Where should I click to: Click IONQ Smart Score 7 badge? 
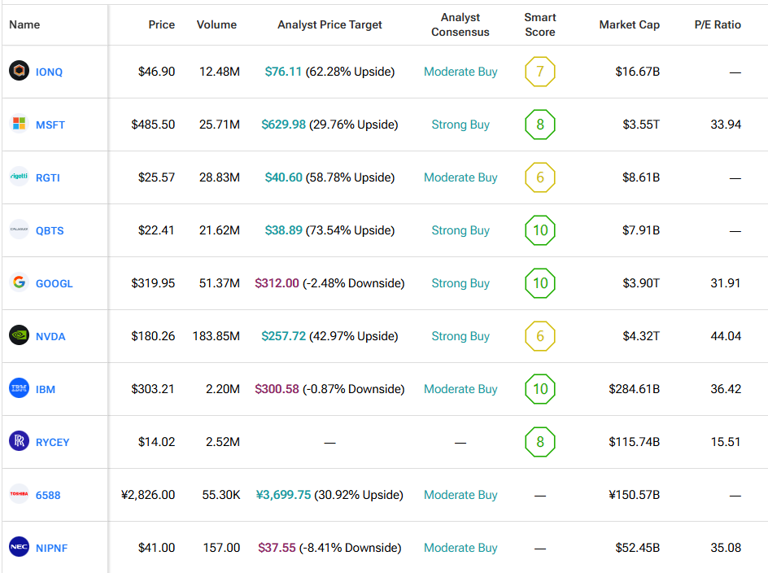(x=540, y=72)
